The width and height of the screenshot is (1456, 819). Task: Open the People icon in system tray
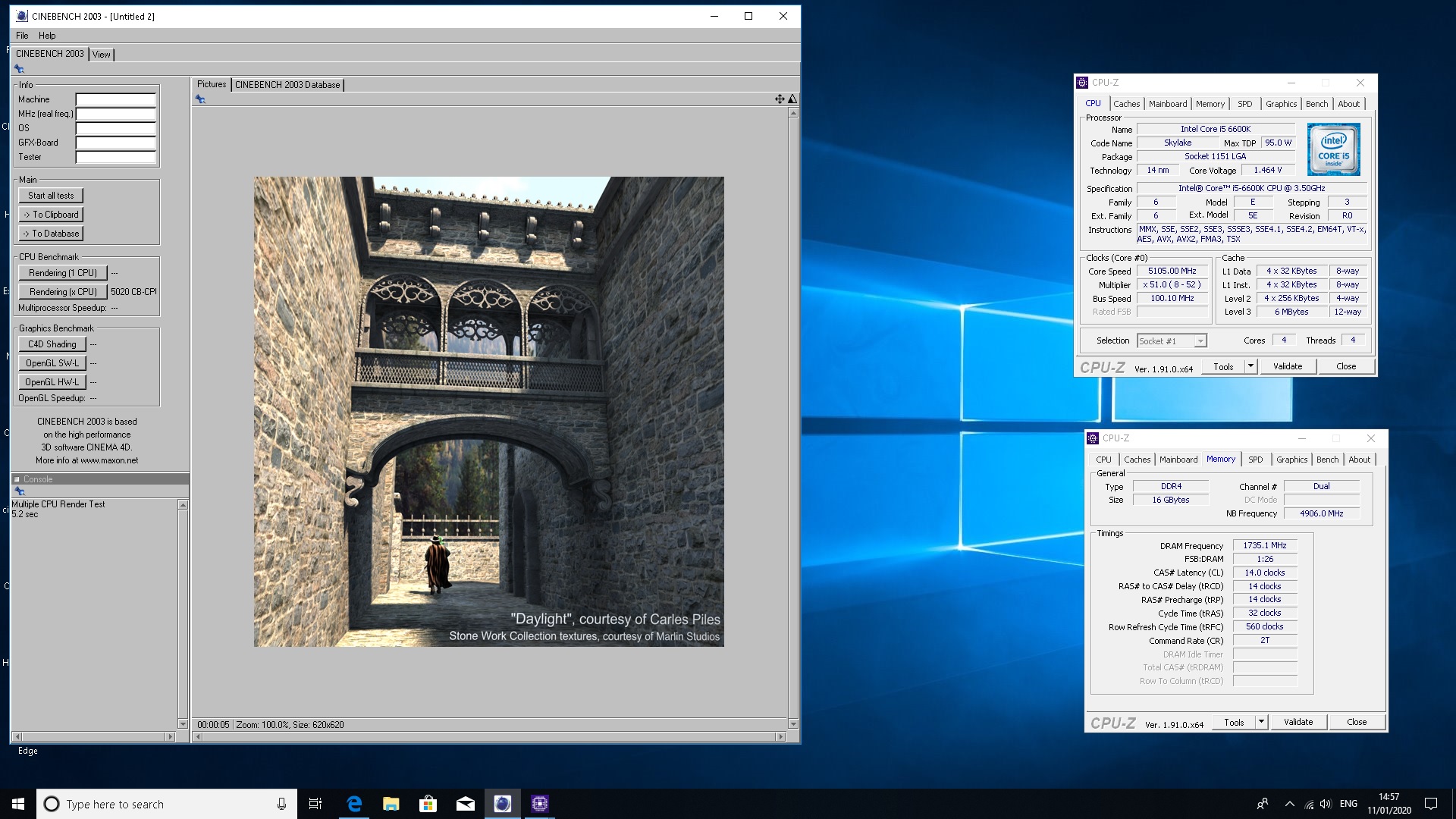point(1262,804)
